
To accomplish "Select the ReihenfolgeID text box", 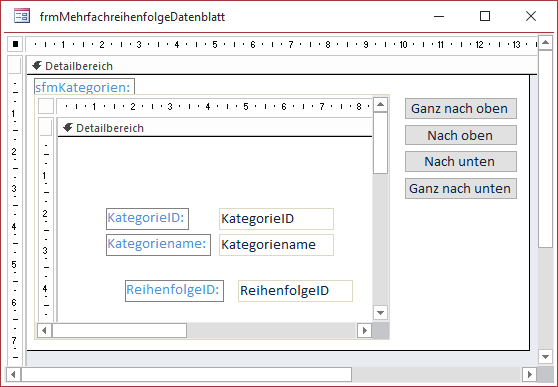I will (x=295, y=291).
